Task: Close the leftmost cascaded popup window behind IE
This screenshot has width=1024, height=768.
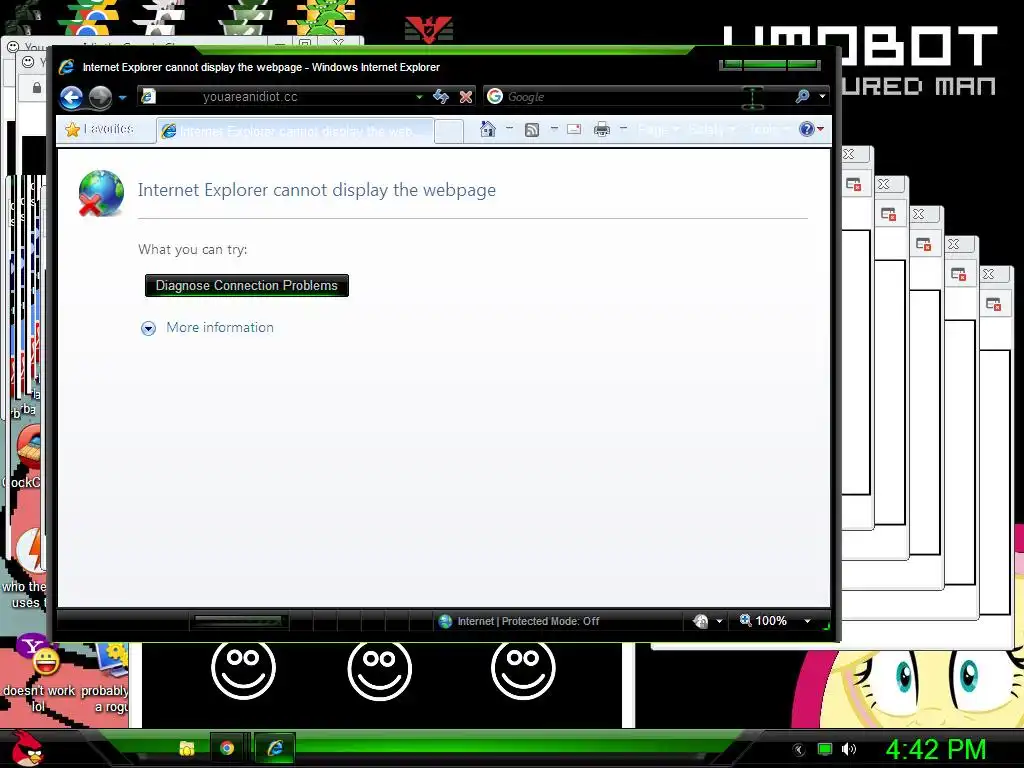Action: (x=850, y=154)
